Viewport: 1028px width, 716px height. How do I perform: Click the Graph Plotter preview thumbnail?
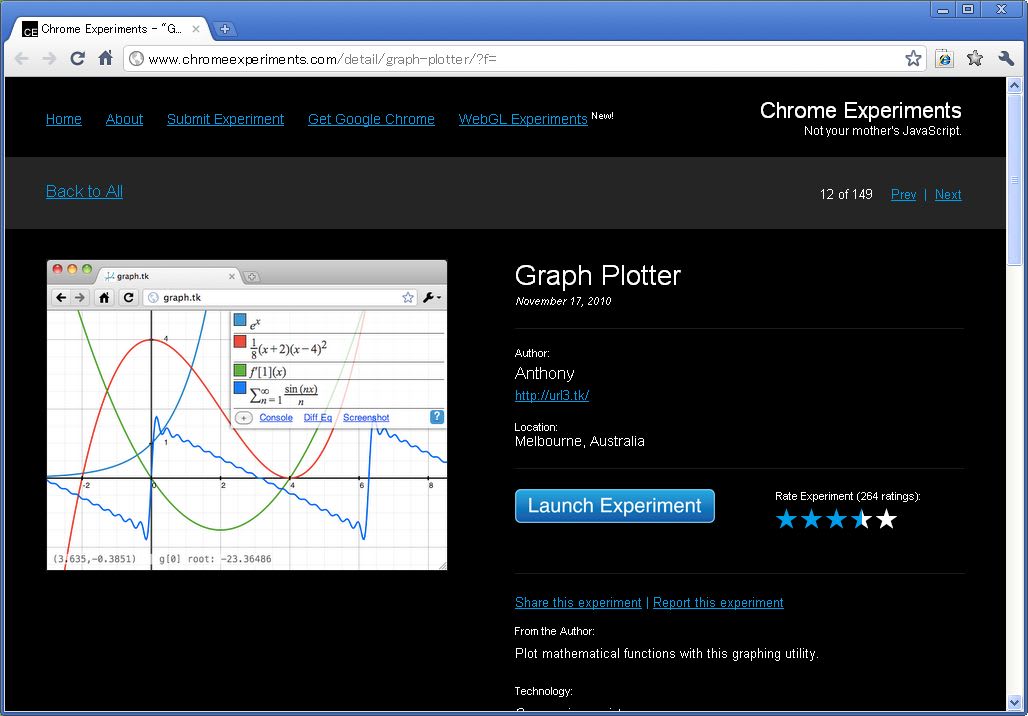coord(247,415)
